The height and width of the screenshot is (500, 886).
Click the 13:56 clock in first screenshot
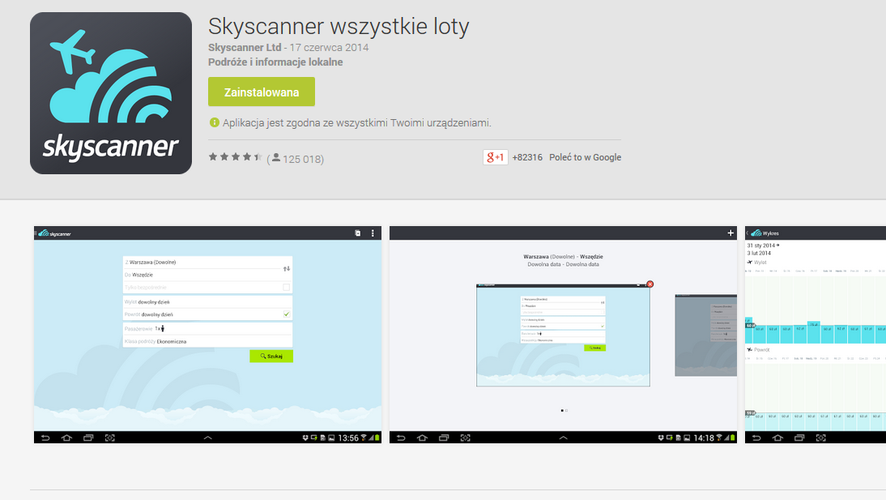pos(348,438)
